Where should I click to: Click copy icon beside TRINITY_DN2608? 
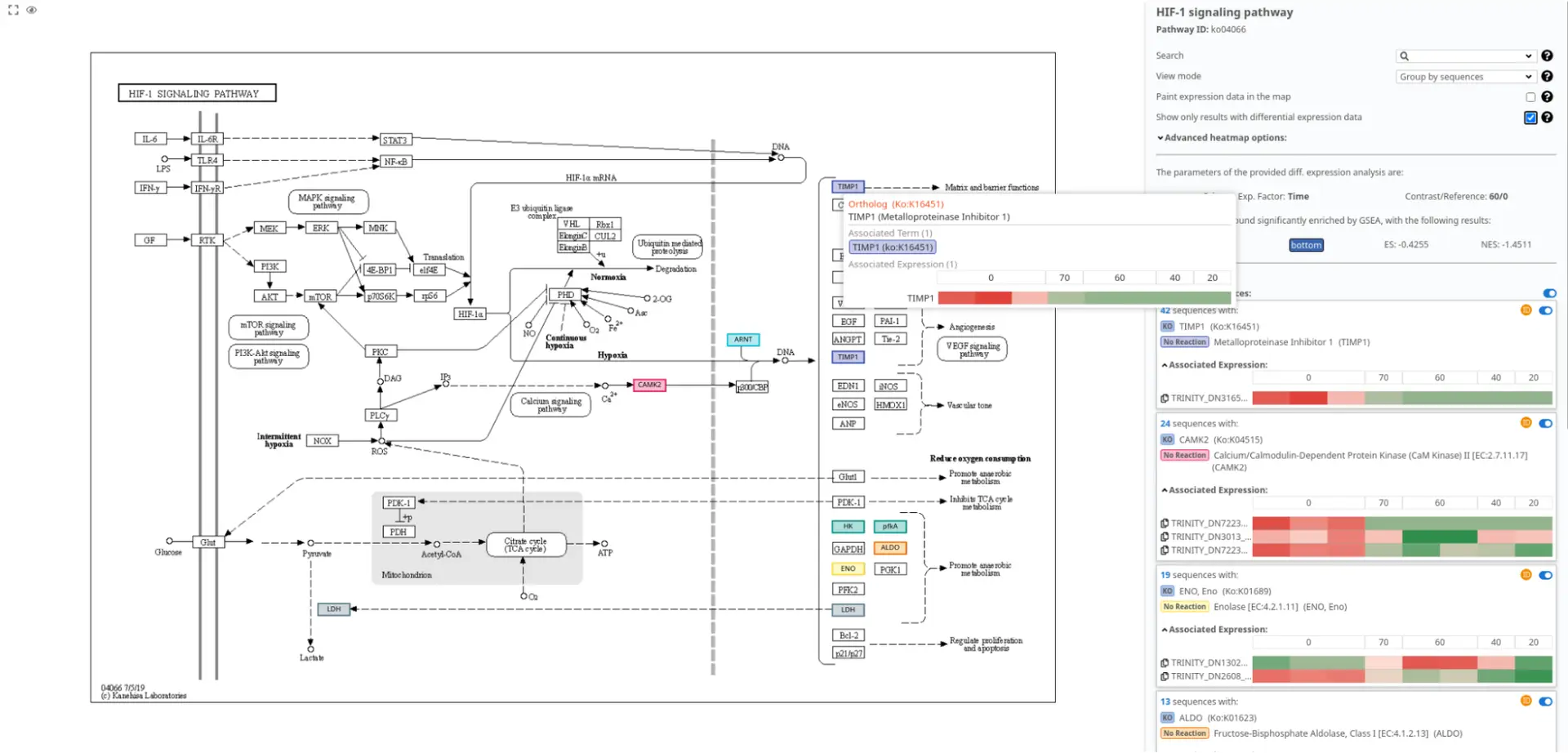coord(1165,676)
